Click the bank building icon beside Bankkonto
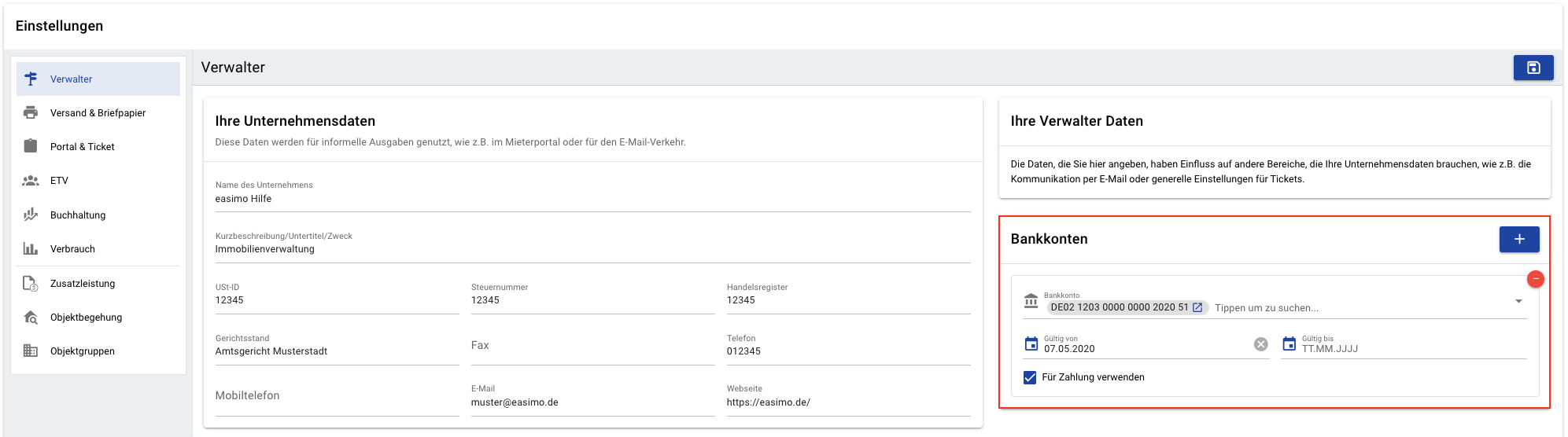This screenshot has height=437, width=1568. pyautogui.click(x=1031, y=301)
